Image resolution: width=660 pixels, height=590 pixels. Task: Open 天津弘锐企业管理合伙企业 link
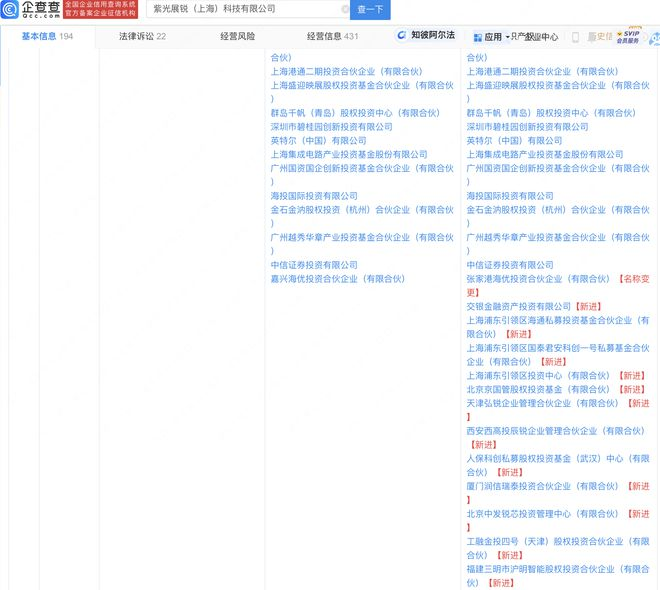(542, 403)
